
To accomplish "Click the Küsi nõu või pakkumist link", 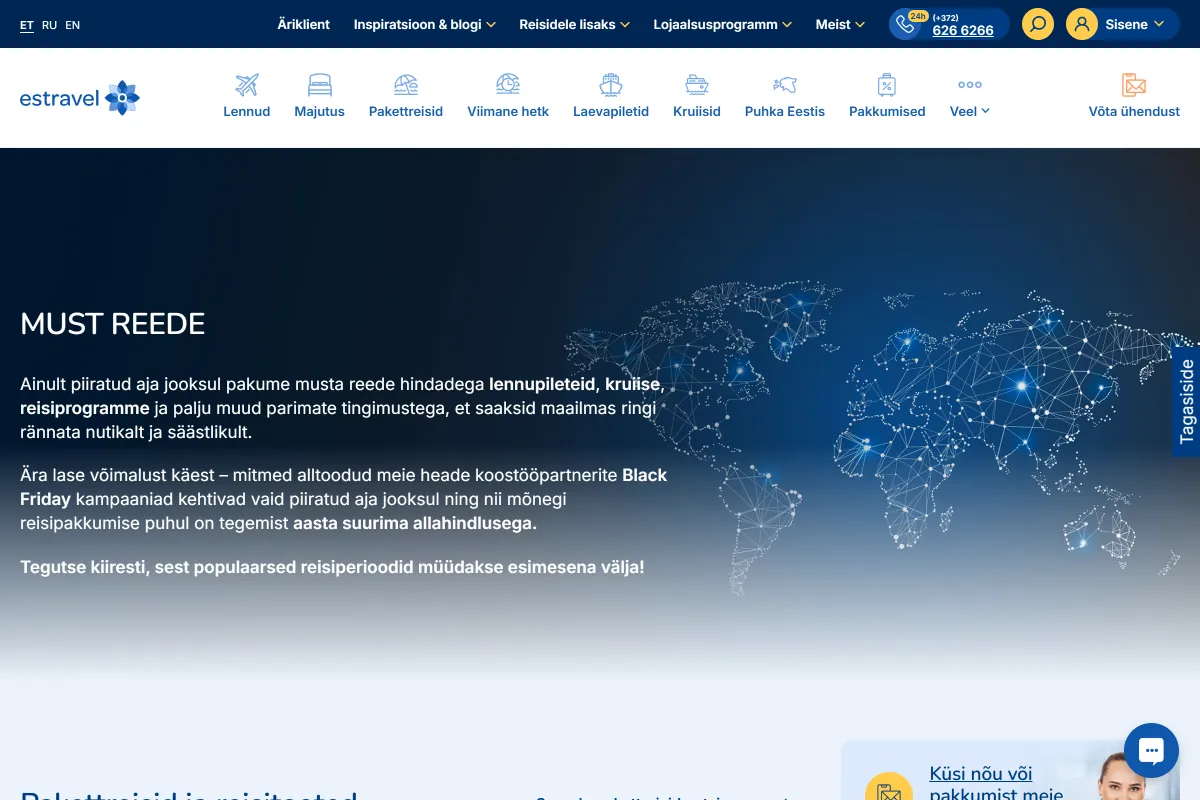I will (996, 784).
